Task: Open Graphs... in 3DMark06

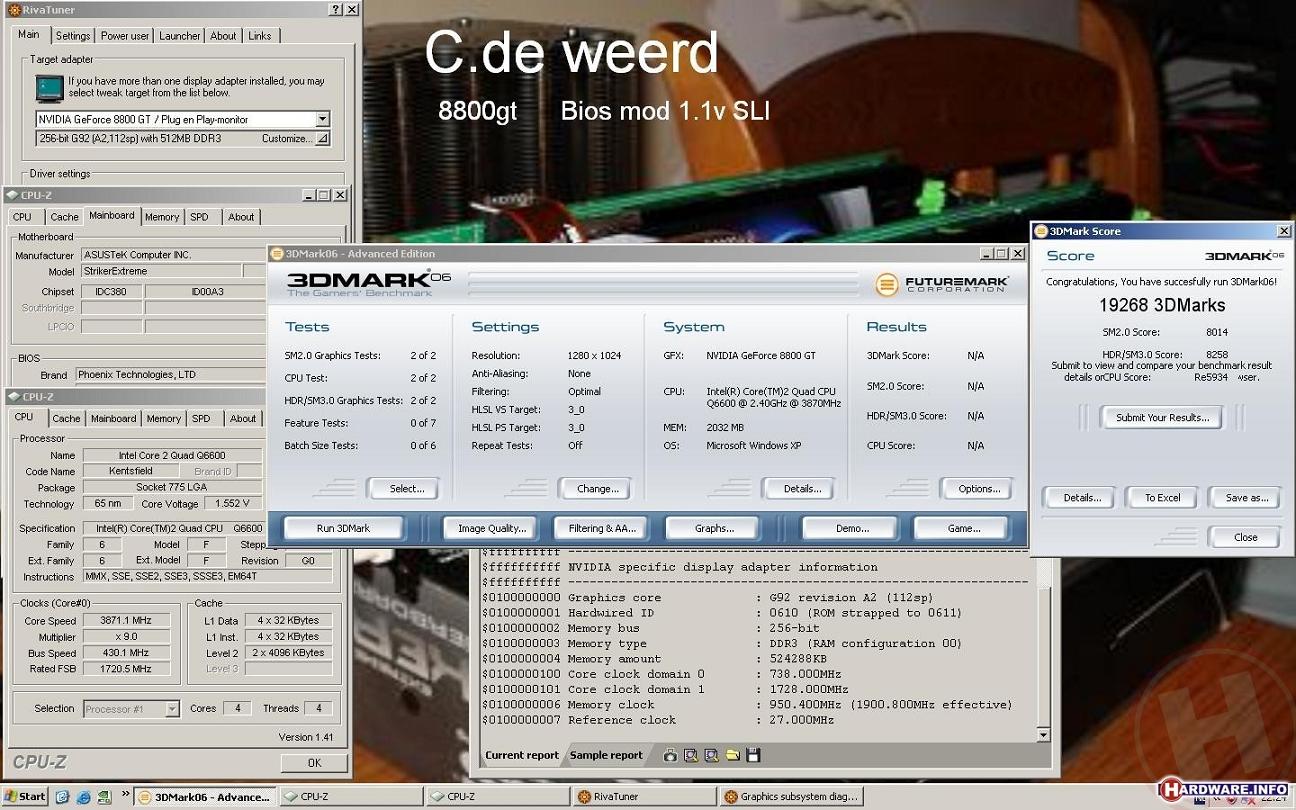Action: click(x=713, y=528)
